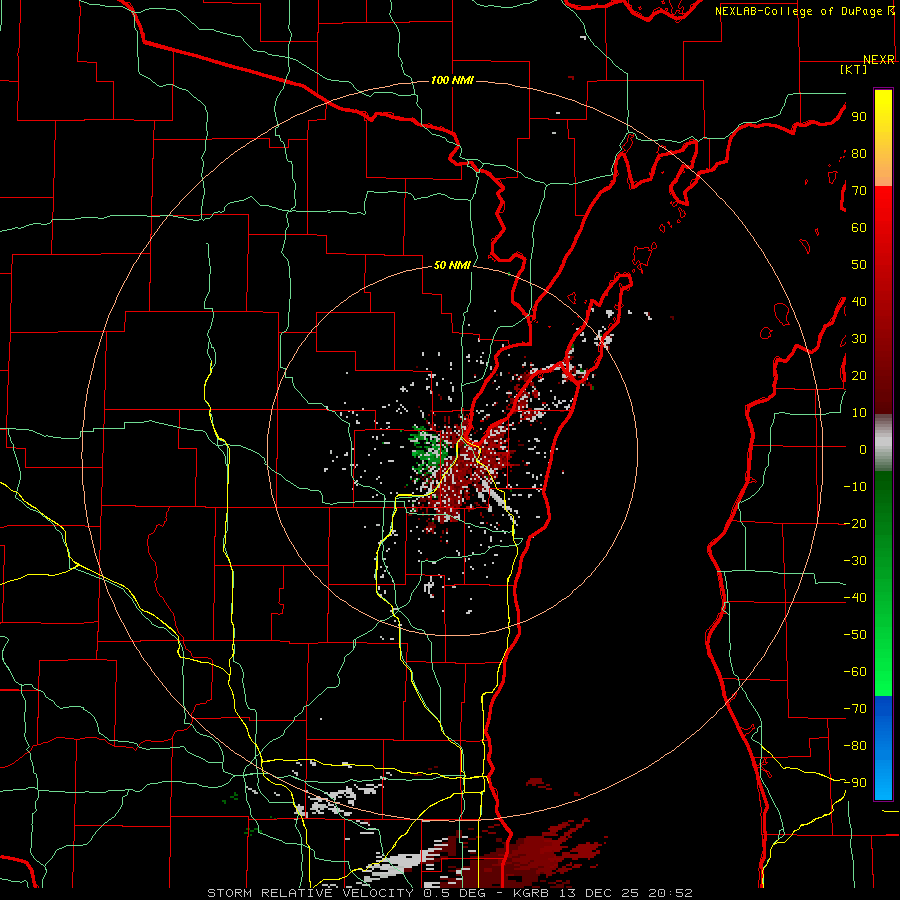
Task: Click the positive 70 knot scale label
Action: pos(859,191)
